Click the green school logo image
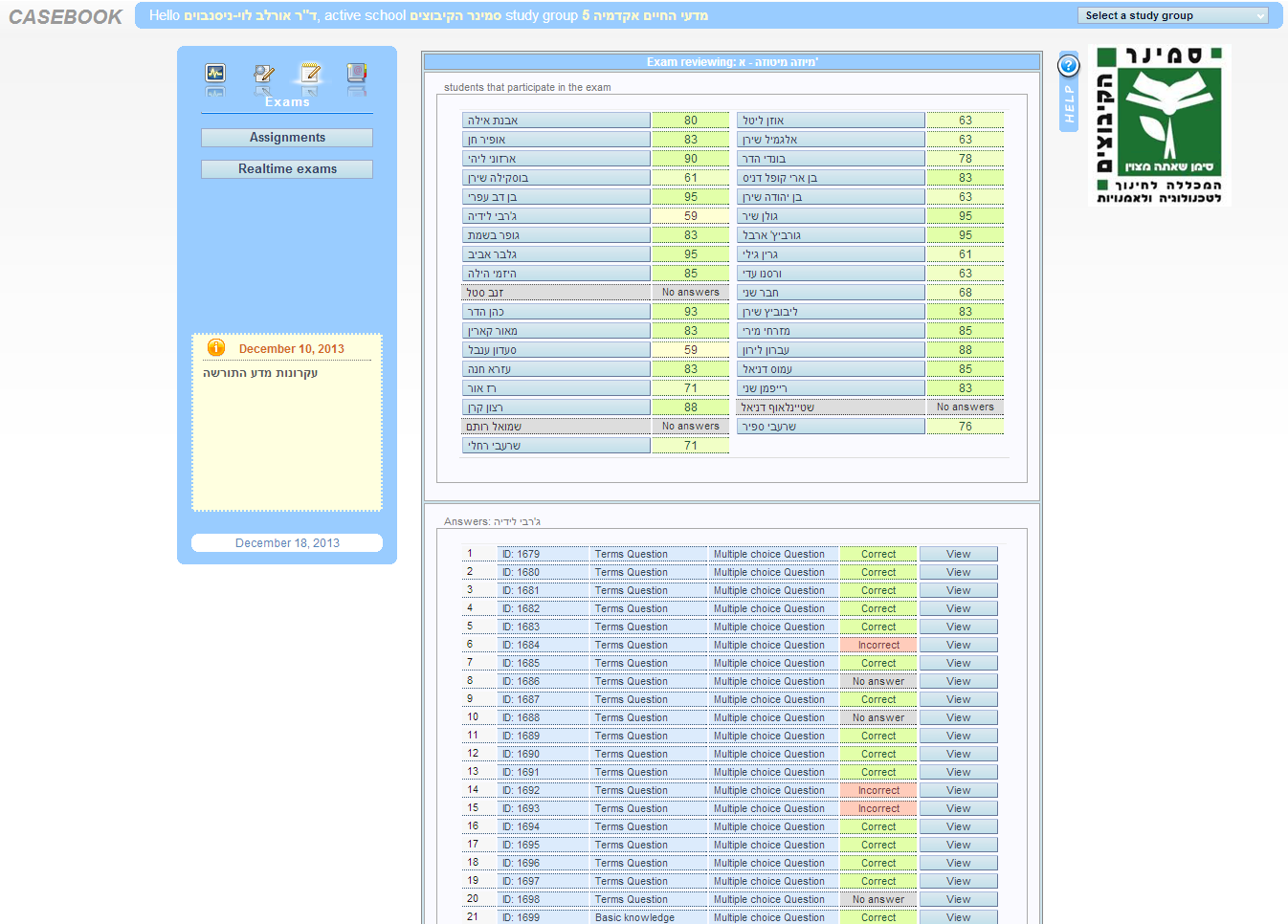 click(x=1160, y=125)
